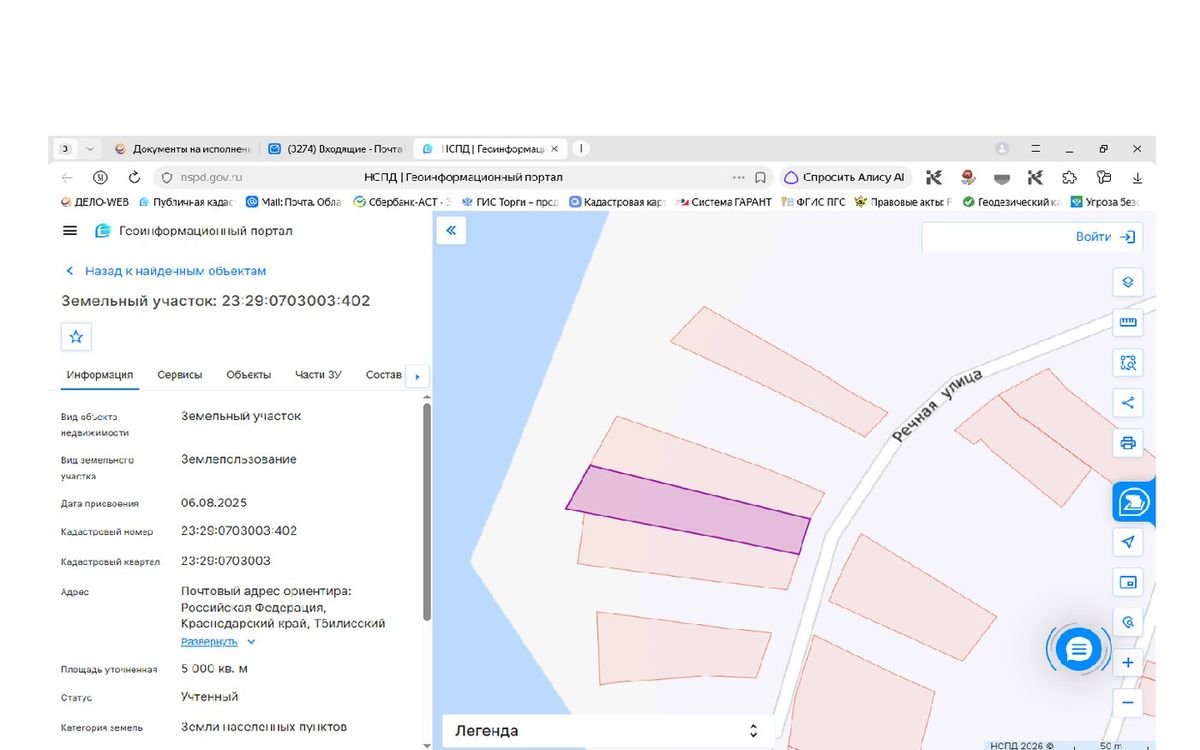This screenshot has width=1200, height=750.
Task: Click the Геоинформационный портал logo
Action: pos(194,231)
